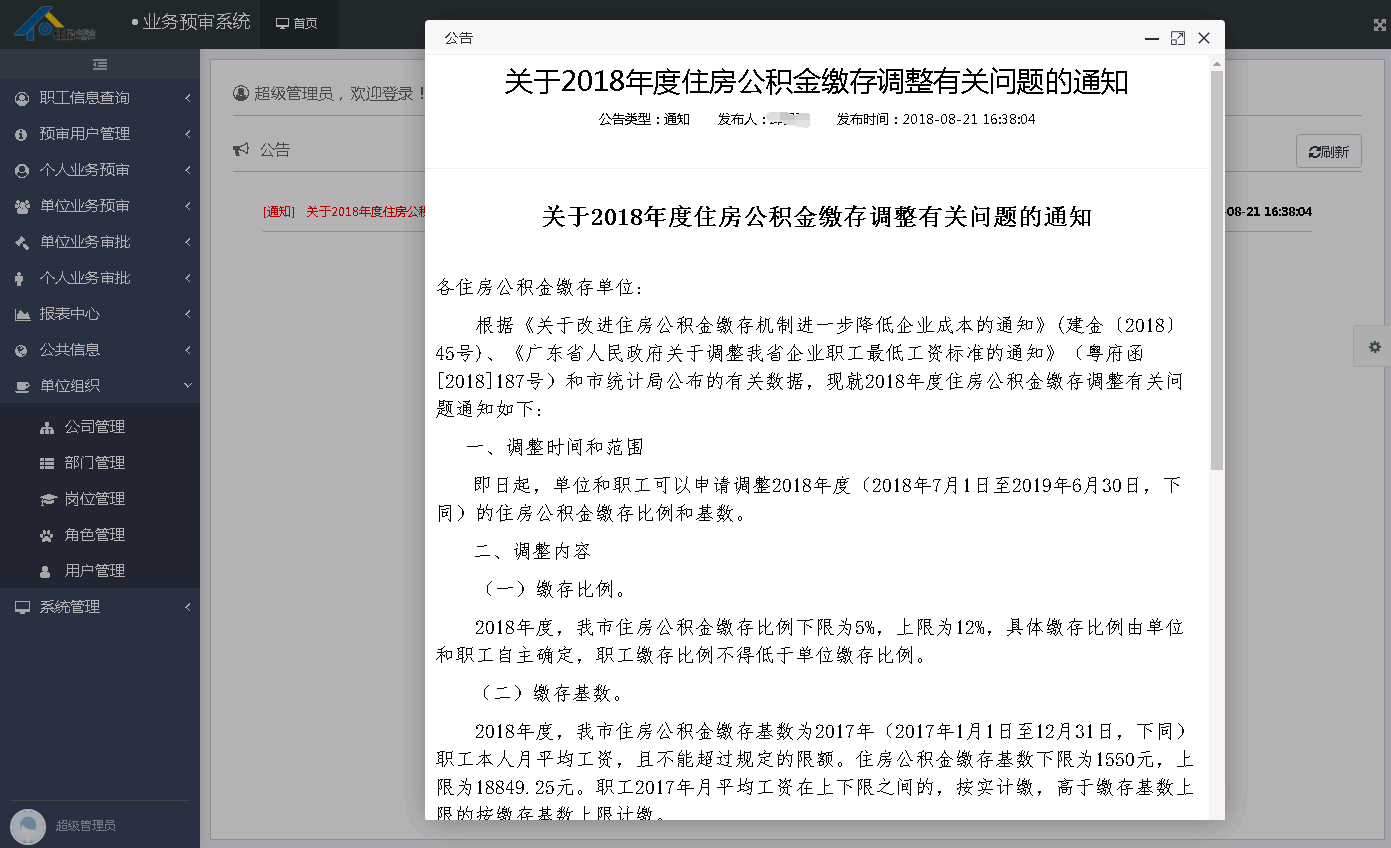
Task: Open the 首页 tab
Action: point(297,24)
